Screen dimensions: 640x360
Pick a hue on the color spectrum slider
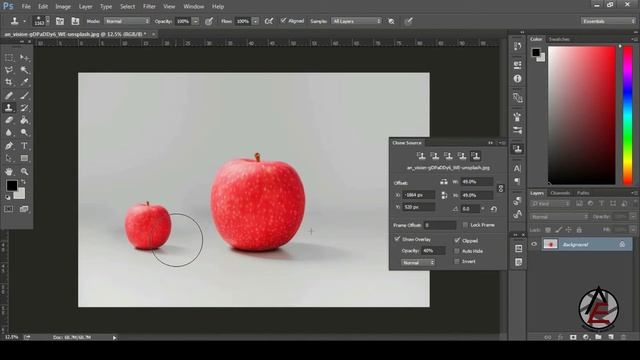(x=628, y=115)
